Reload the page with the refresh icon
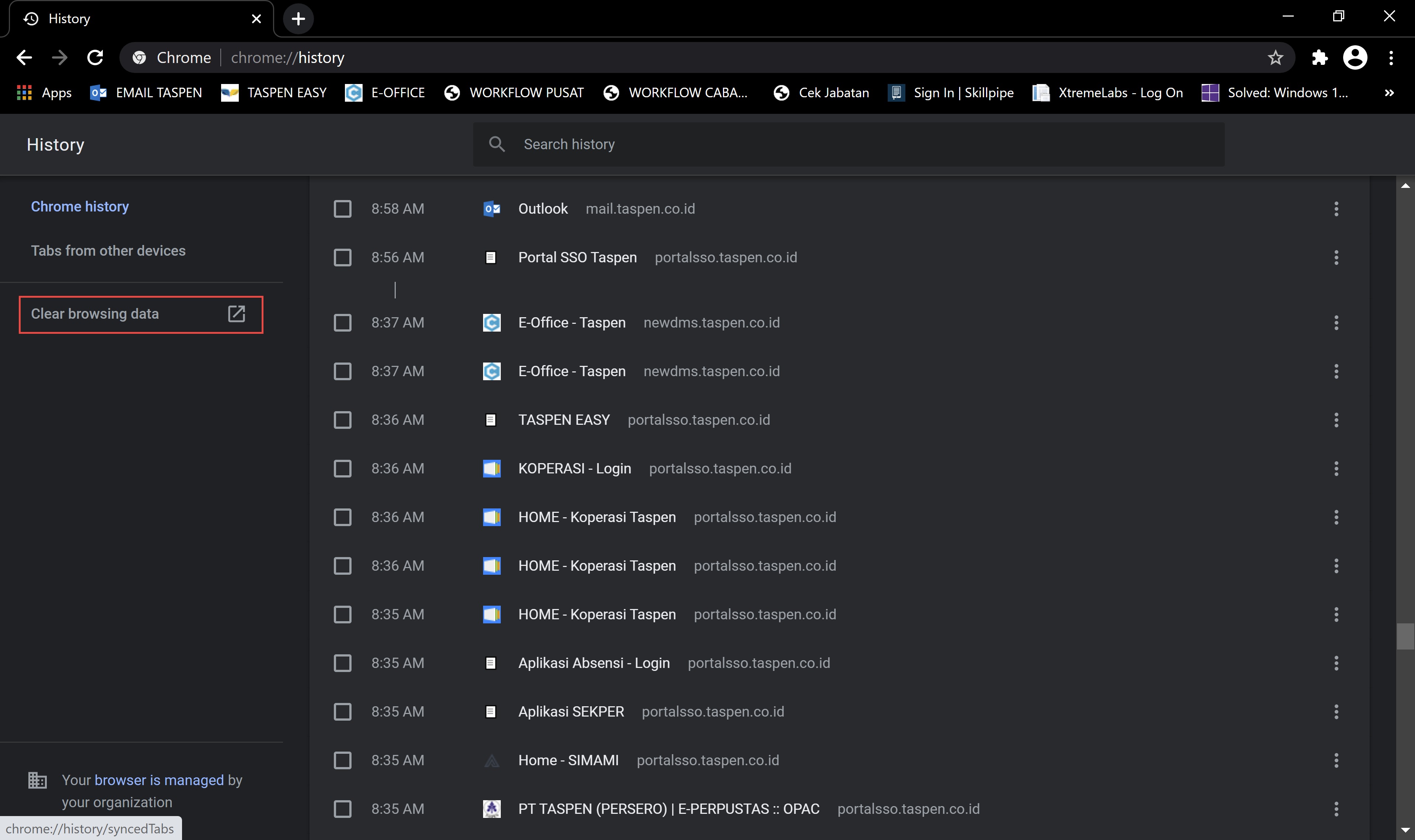Viewport: 1415px width, 840px height. click(x=95, y=58)
